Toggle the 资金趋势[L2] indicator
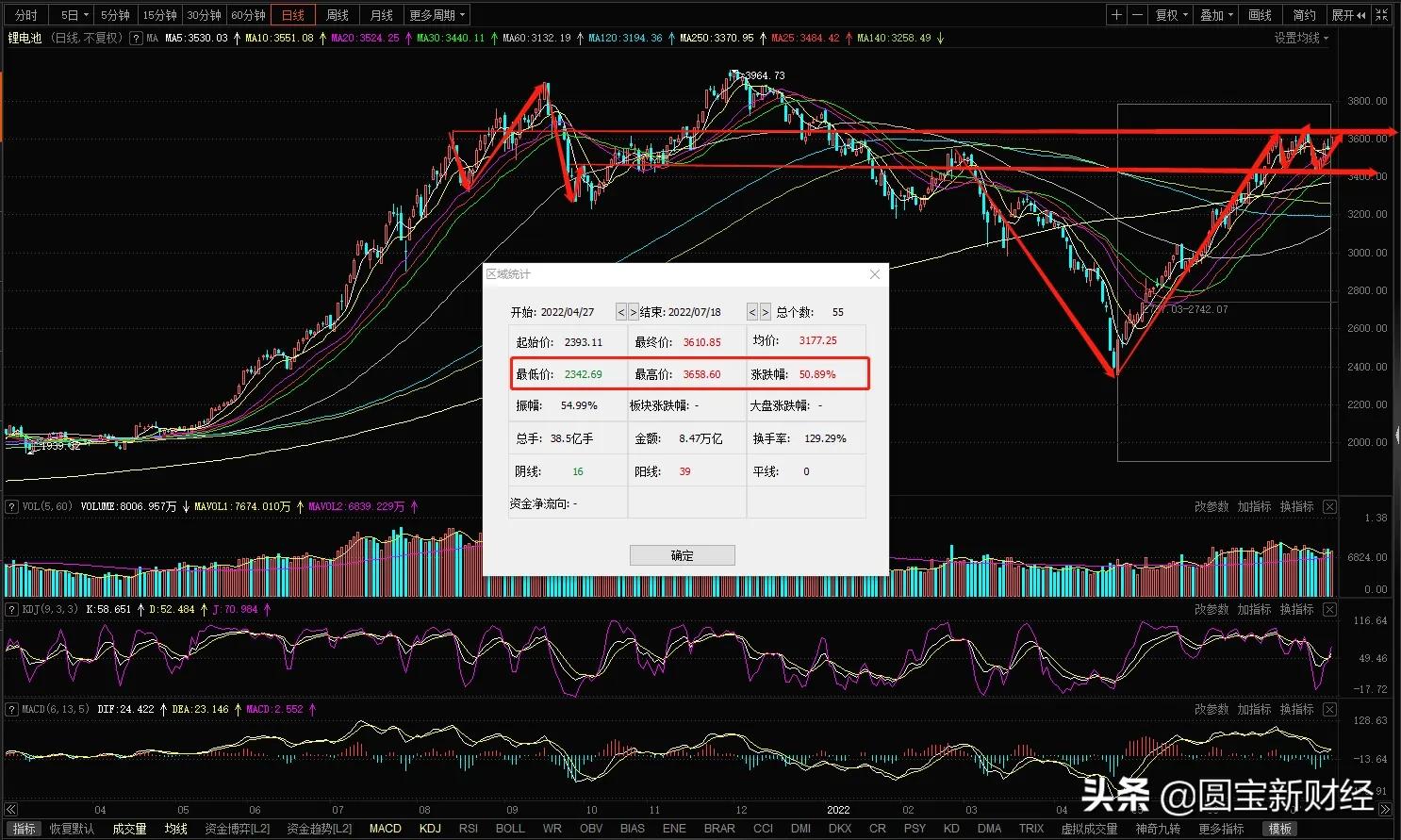1401x840 pixels. [x=319, y=829]
